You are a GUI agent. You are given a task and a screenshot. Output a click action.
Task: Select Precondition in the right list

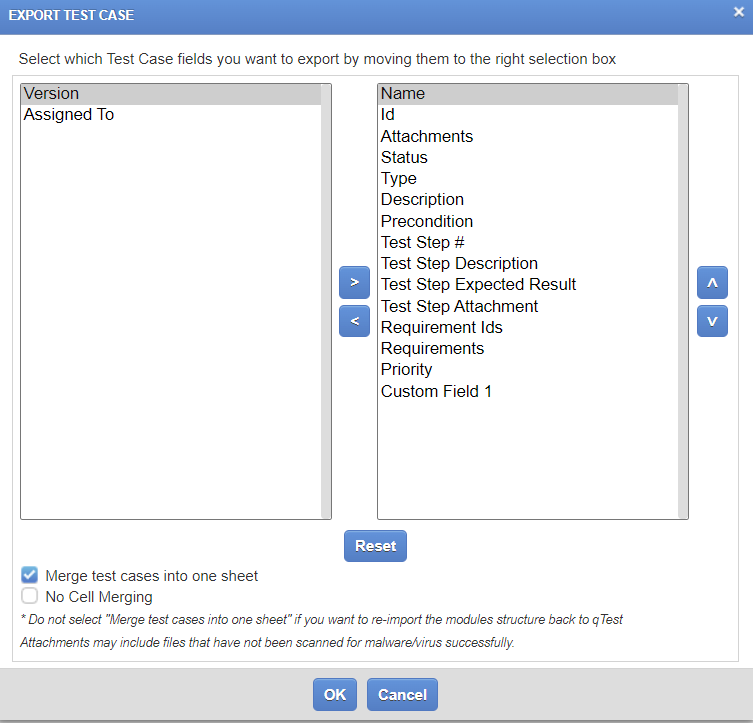427,221
